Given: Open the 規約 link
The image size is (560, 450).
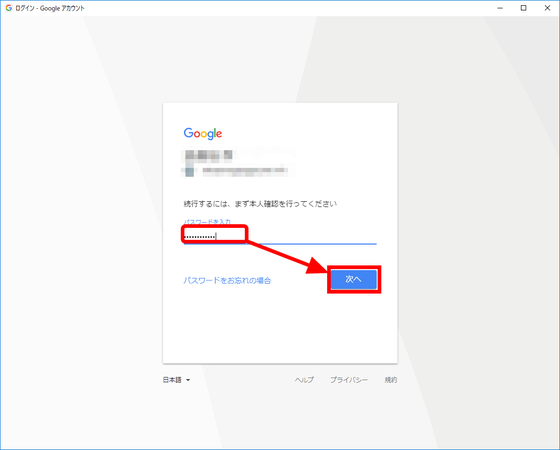Looking at the screenshot, I should [391, 380].
